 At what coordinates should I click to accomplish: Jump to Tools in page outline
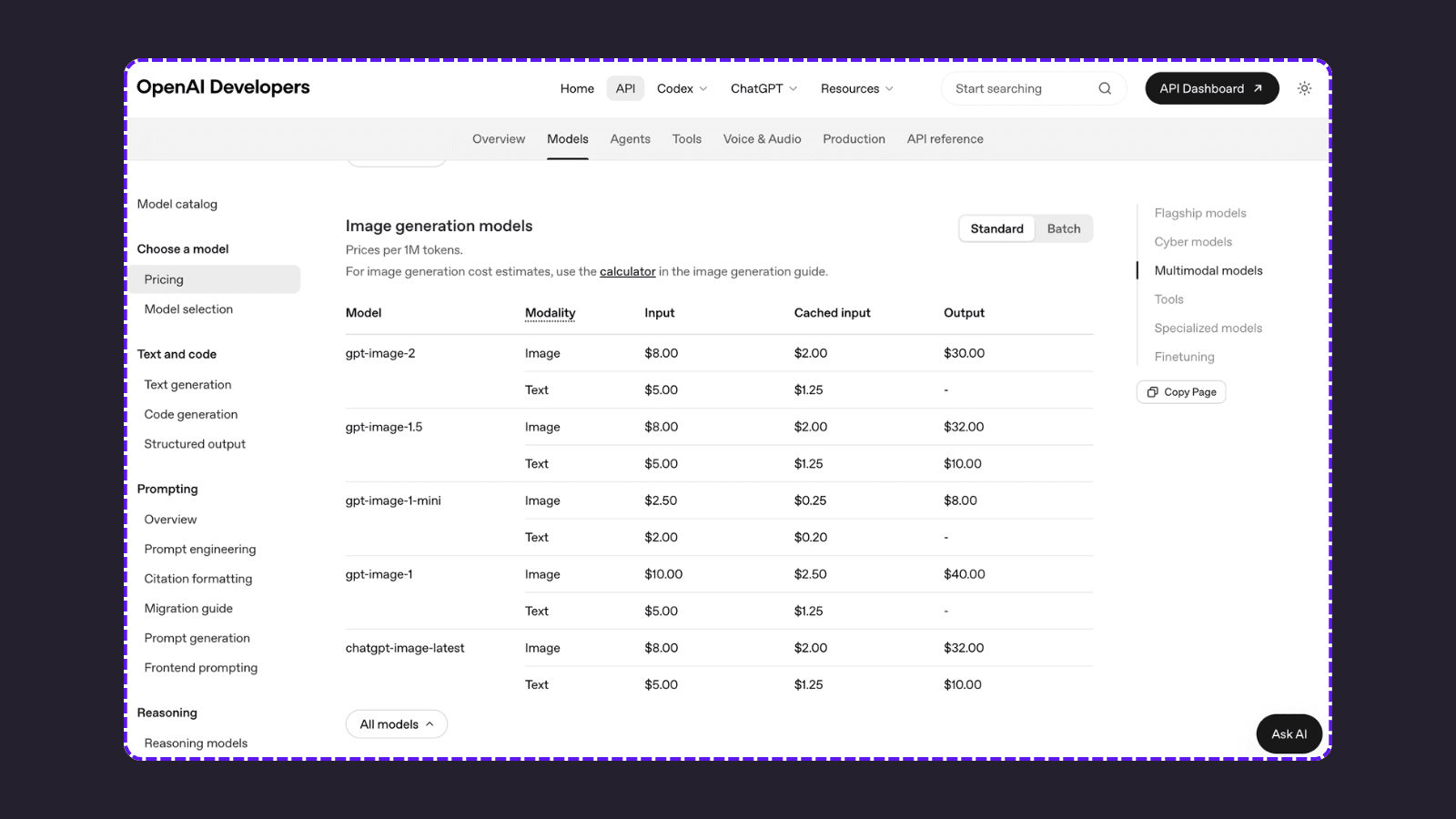pyautogui.click(x=1169, y=299)
